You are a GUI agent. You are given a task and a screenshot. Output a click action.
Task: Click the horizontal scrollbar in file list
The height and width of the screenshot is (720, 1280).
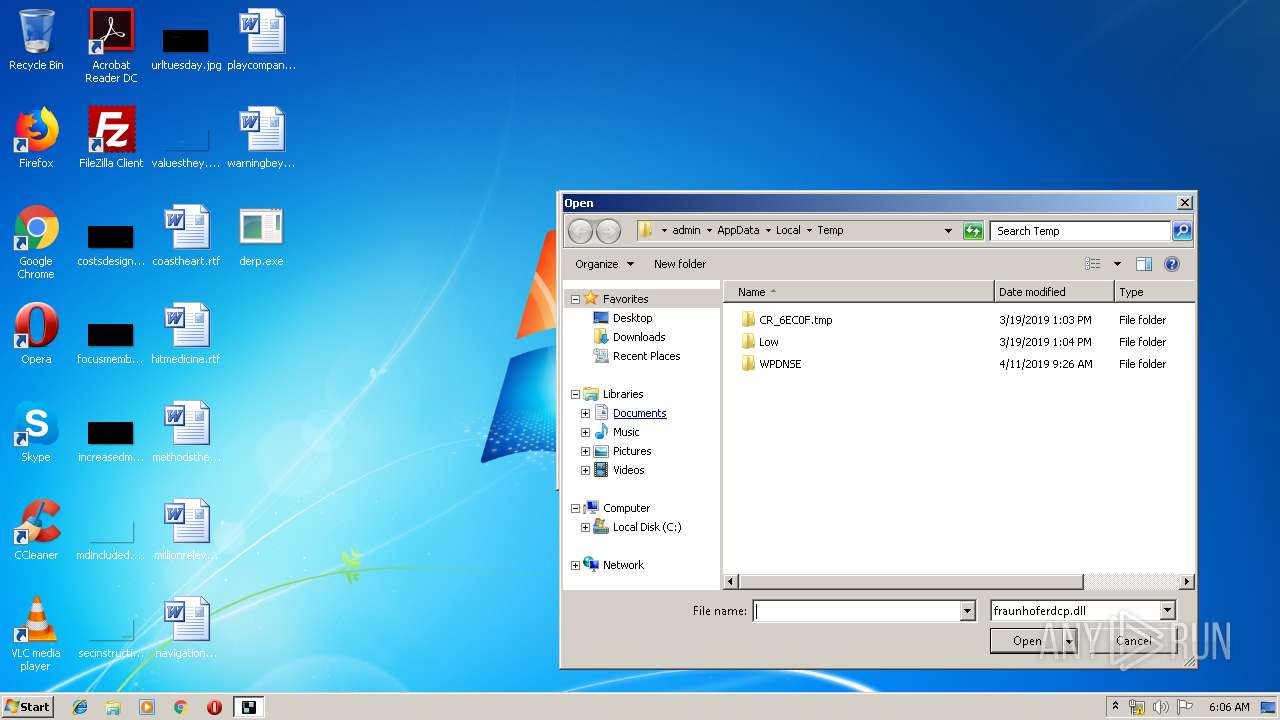pyautogui.click(x=910, y=582)
